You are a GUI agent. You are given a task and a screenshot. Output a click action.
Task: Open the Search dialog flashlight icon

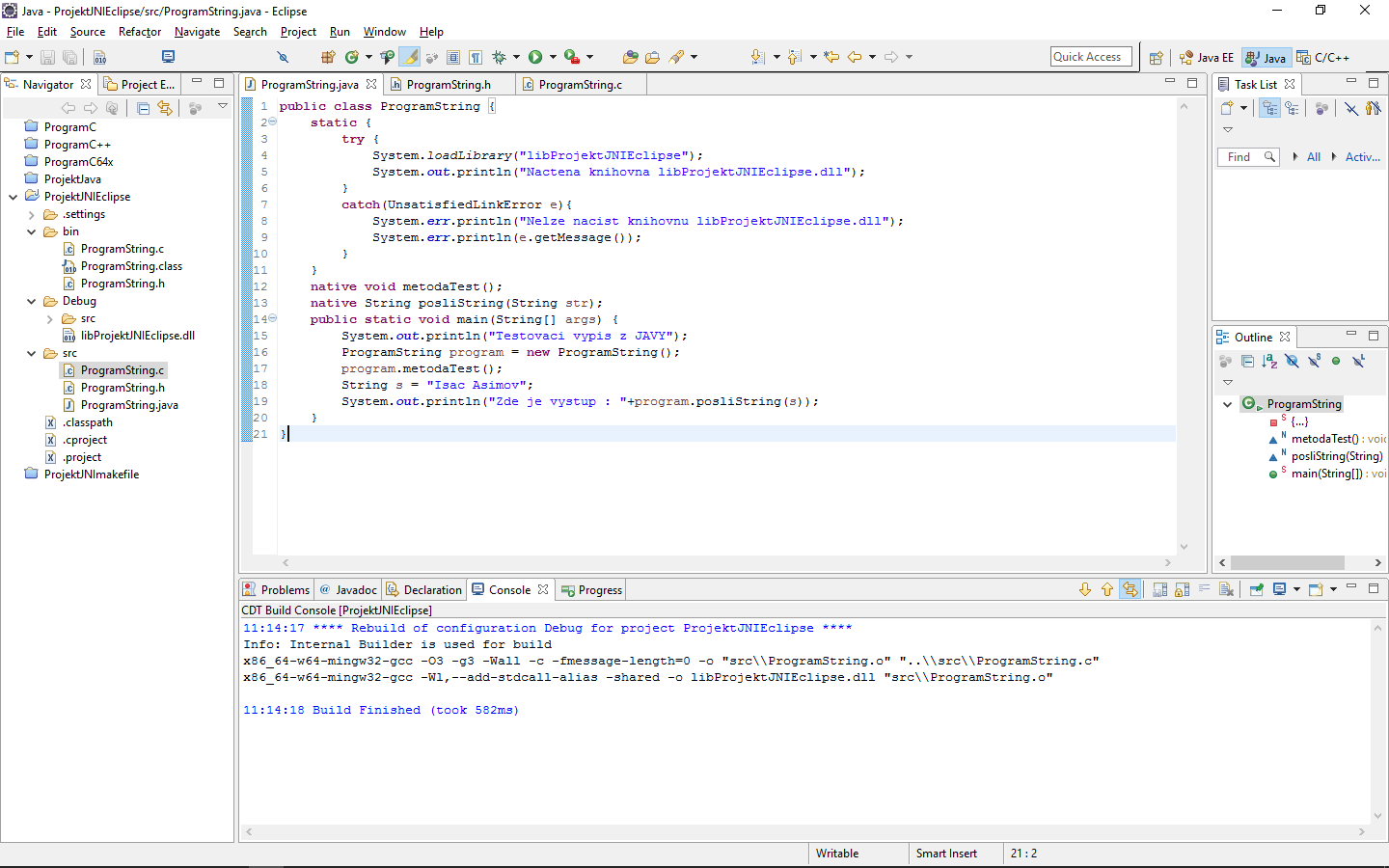[676, 57]
